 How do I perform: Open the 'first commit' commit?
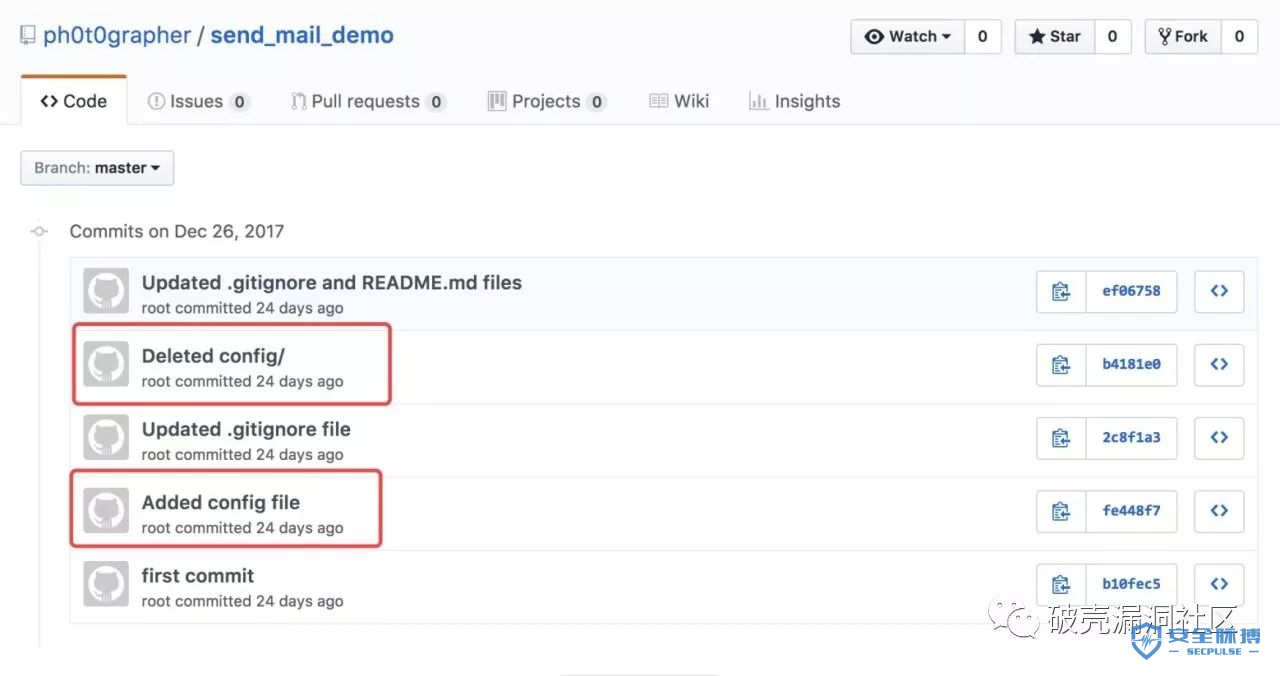(x=198, y=576)
